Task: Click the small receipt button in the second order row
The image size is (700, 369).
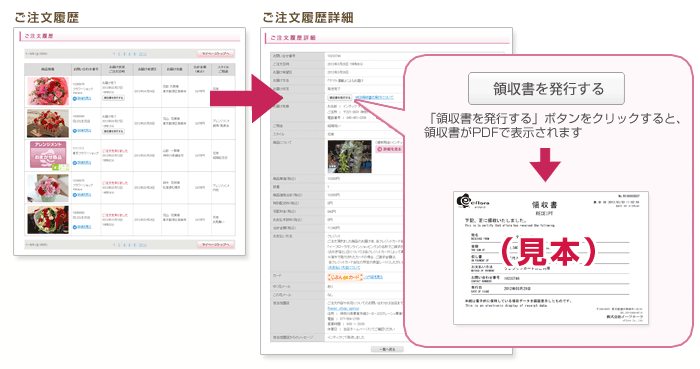Action: coord(113,131)
